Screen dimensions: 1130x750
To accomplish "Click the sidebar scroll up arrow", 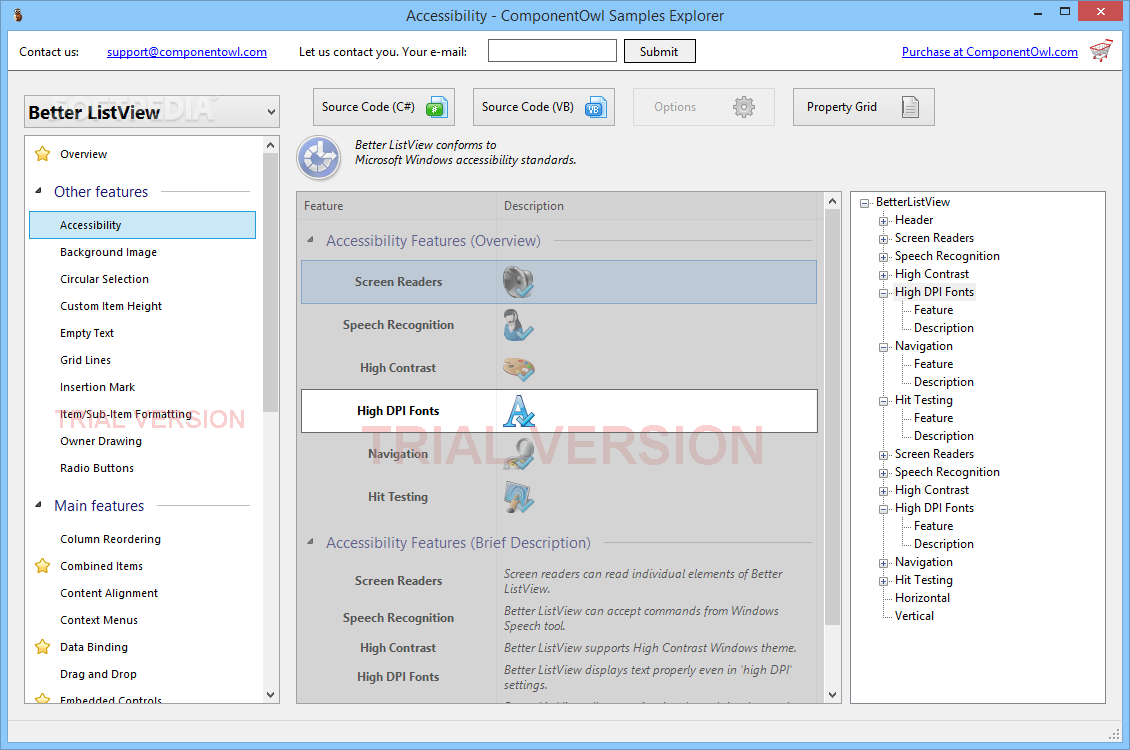I will point(270,145).
